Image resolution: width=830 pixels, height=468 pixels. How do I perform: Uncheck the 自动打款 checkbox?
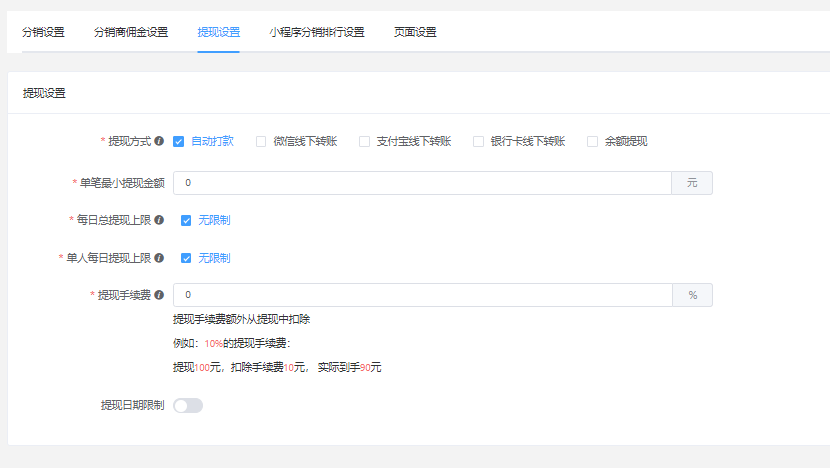178,141
